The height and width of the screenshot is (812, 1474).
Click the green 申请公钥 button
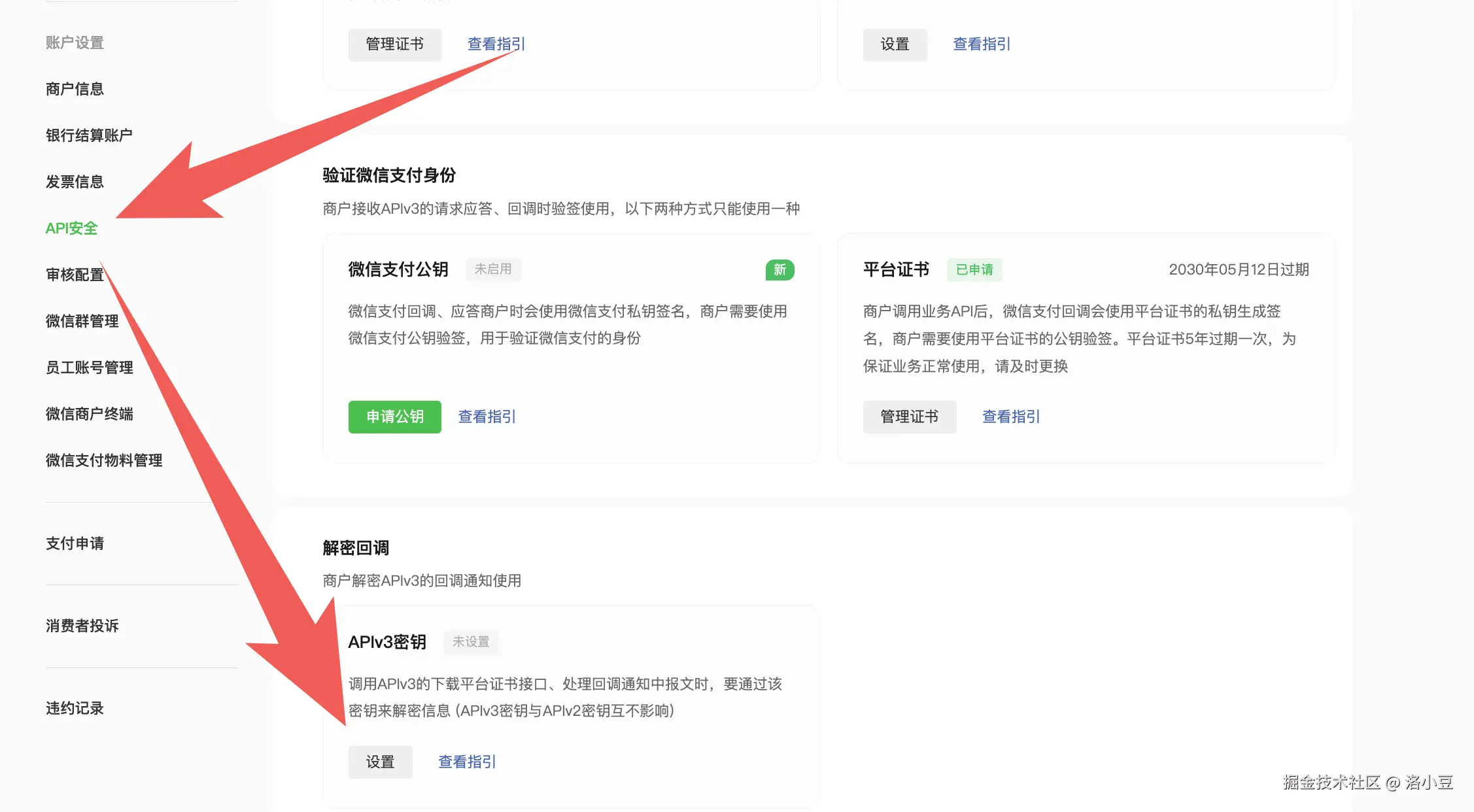point(394,416)
